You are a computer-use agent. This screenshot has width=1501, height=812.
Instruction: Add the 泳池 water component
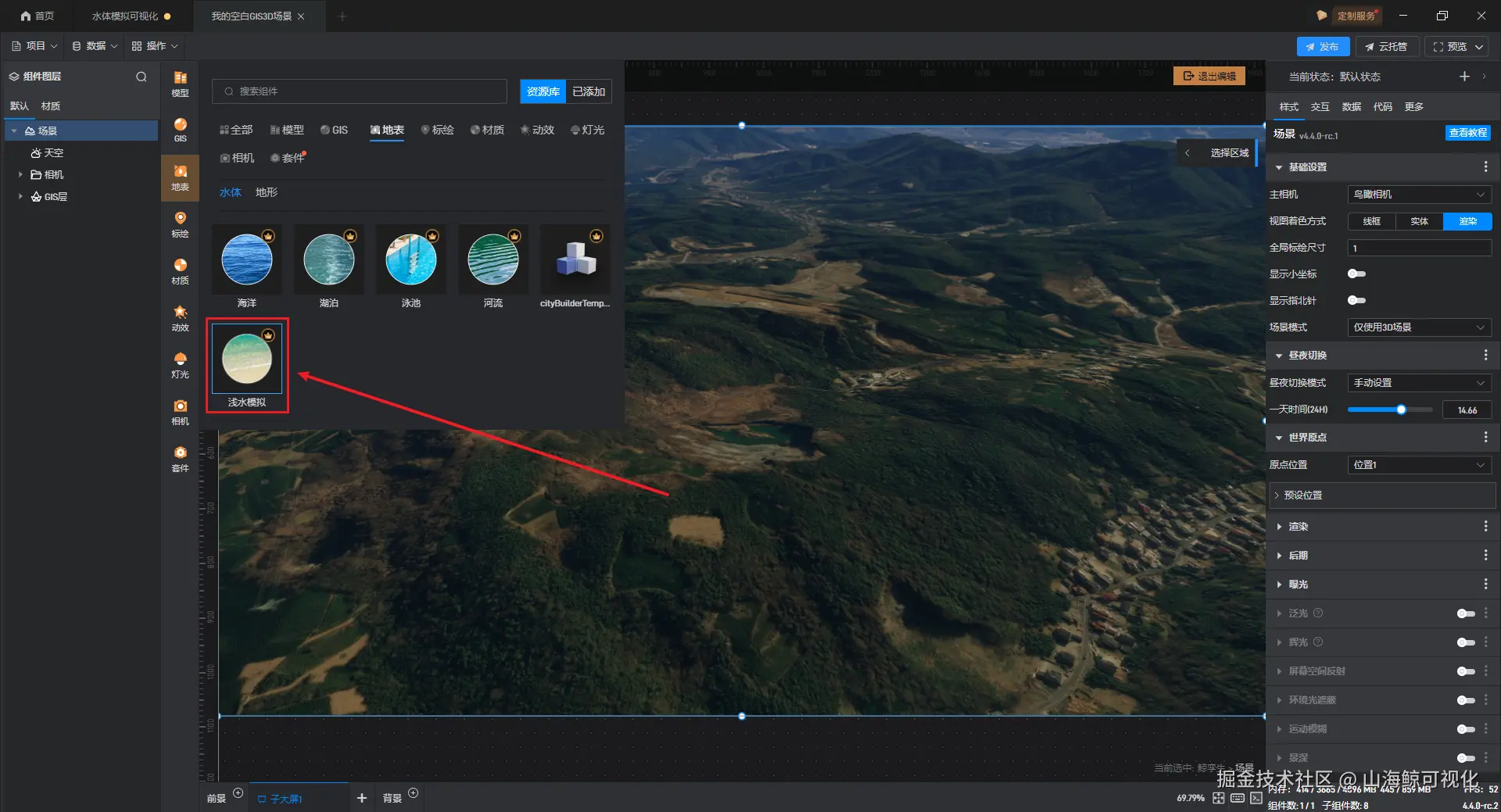[x=411, y=266]
